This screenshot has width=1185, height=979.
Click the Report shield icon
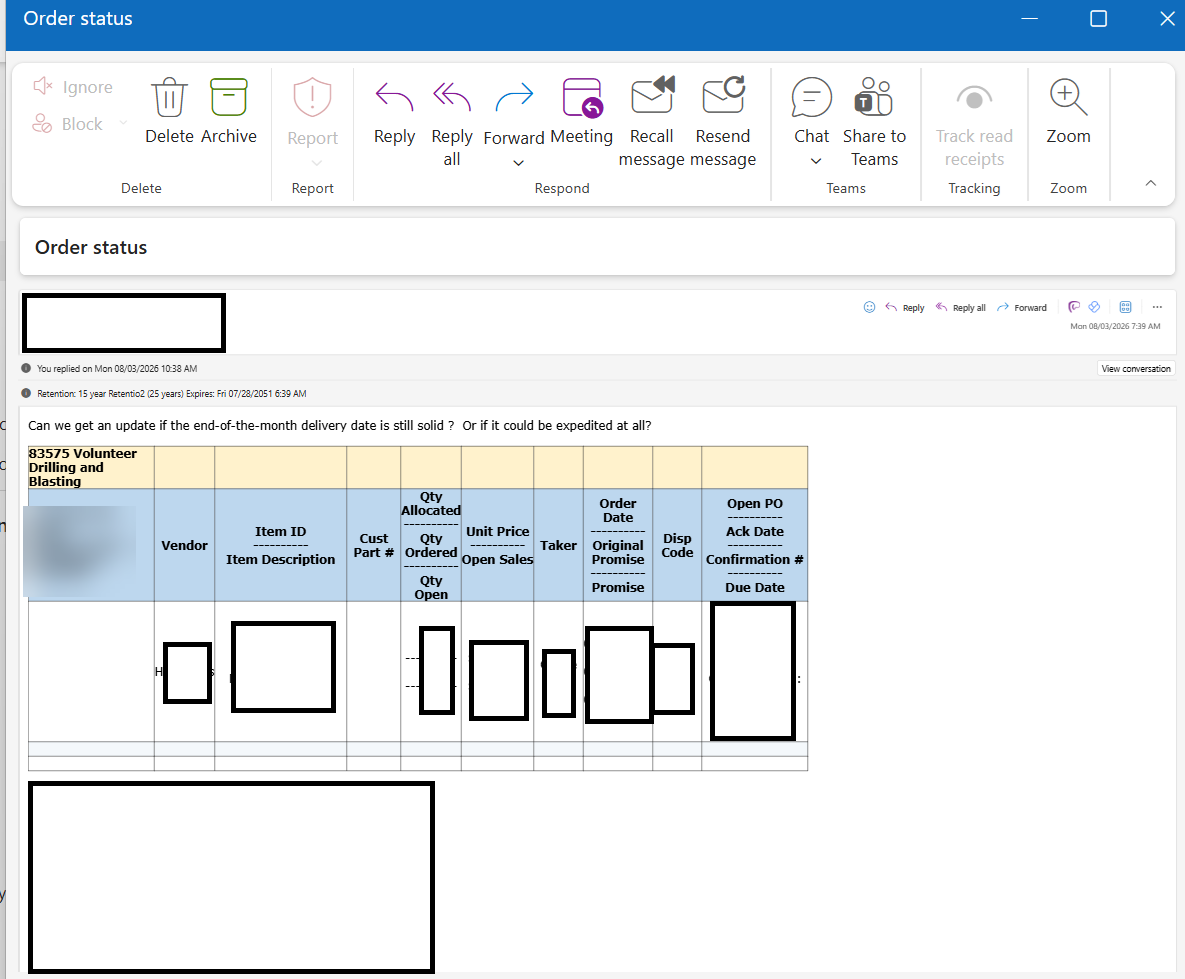tap(312, 98)
